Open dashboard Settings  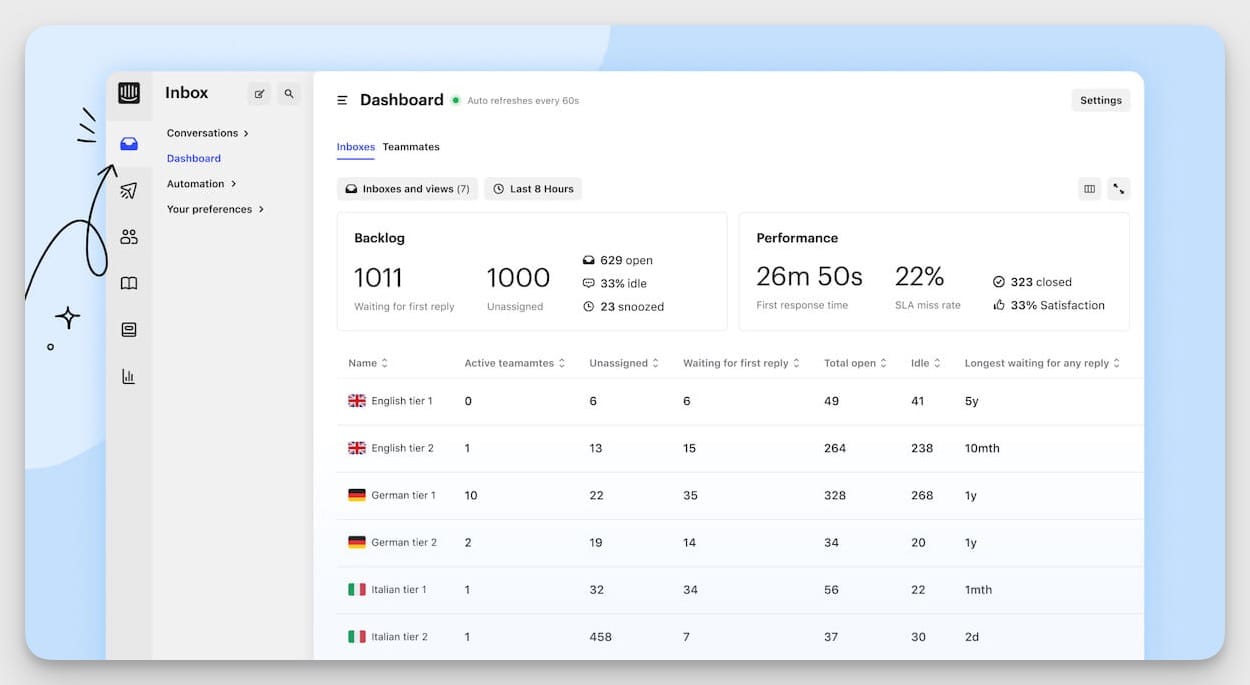(x=1100, y=99)
